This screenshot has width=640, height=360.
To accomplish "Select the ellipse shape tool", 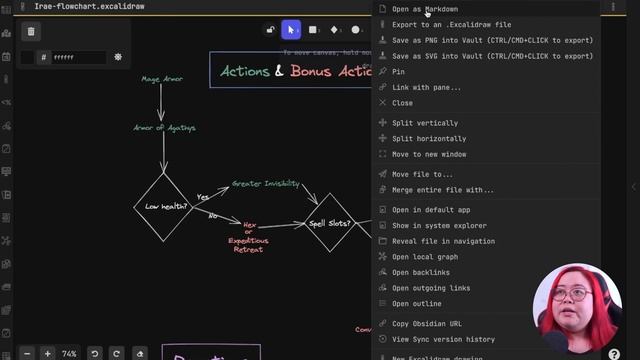I will click(x=356, y=30).
